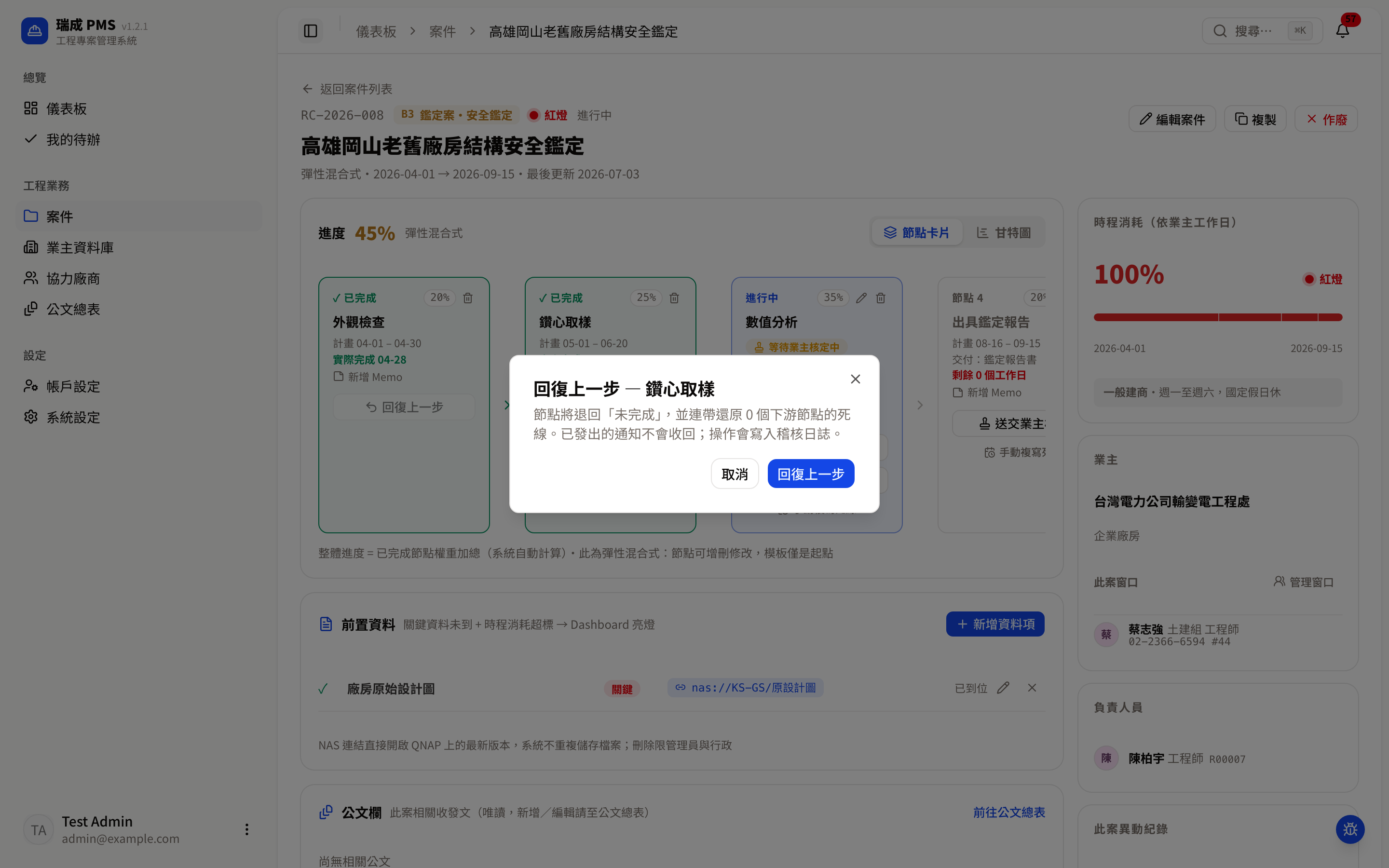1389x868 pixels.
Task: Click 作廢 button
Action: coord(1326,119)
